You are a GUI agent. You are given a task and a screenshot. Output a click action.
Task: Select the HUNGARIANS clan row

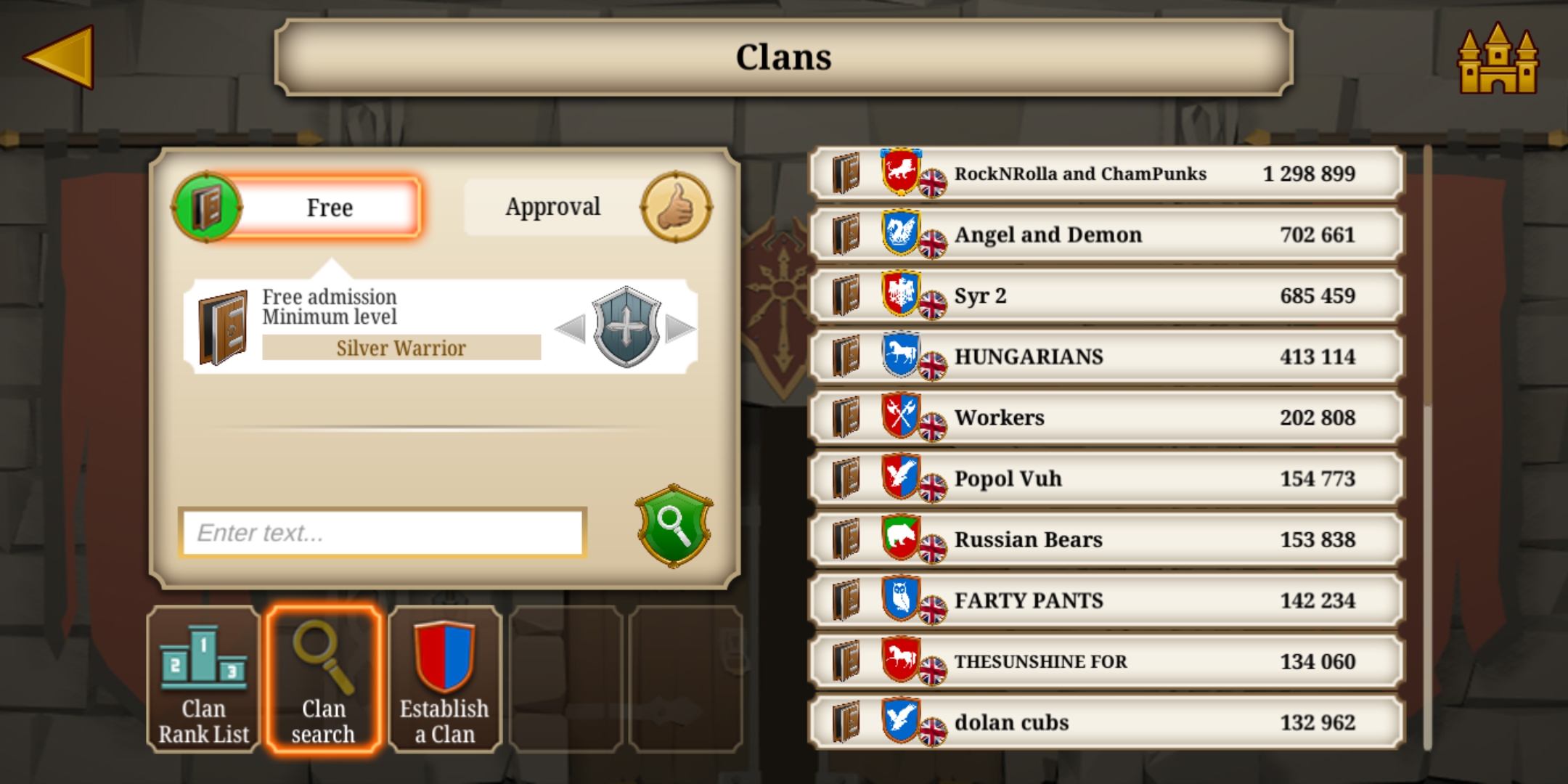[x=1106, y=356]
